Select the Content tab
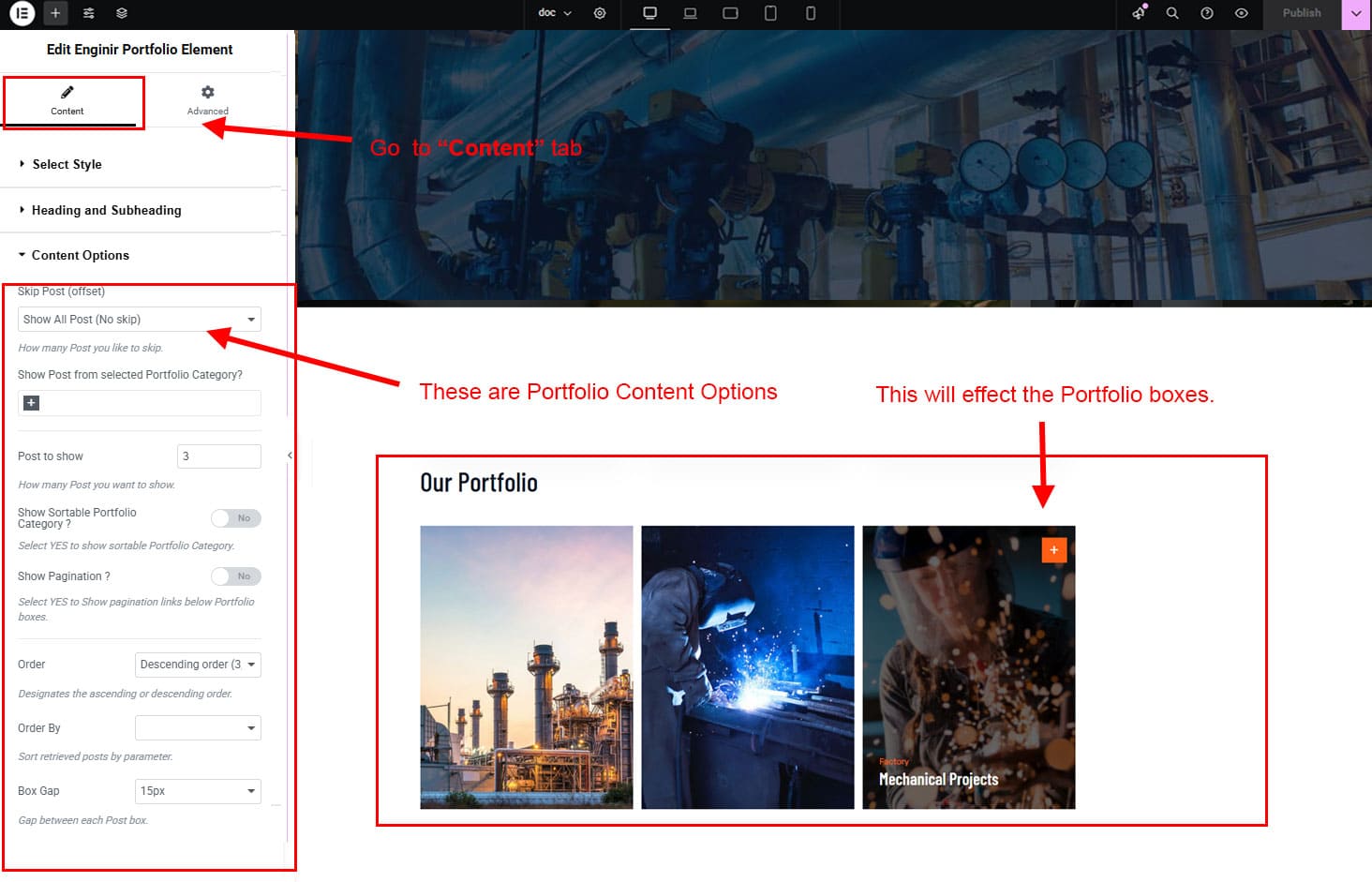Viewport: 1372px width, 882px height. click(x=67, y=99)
